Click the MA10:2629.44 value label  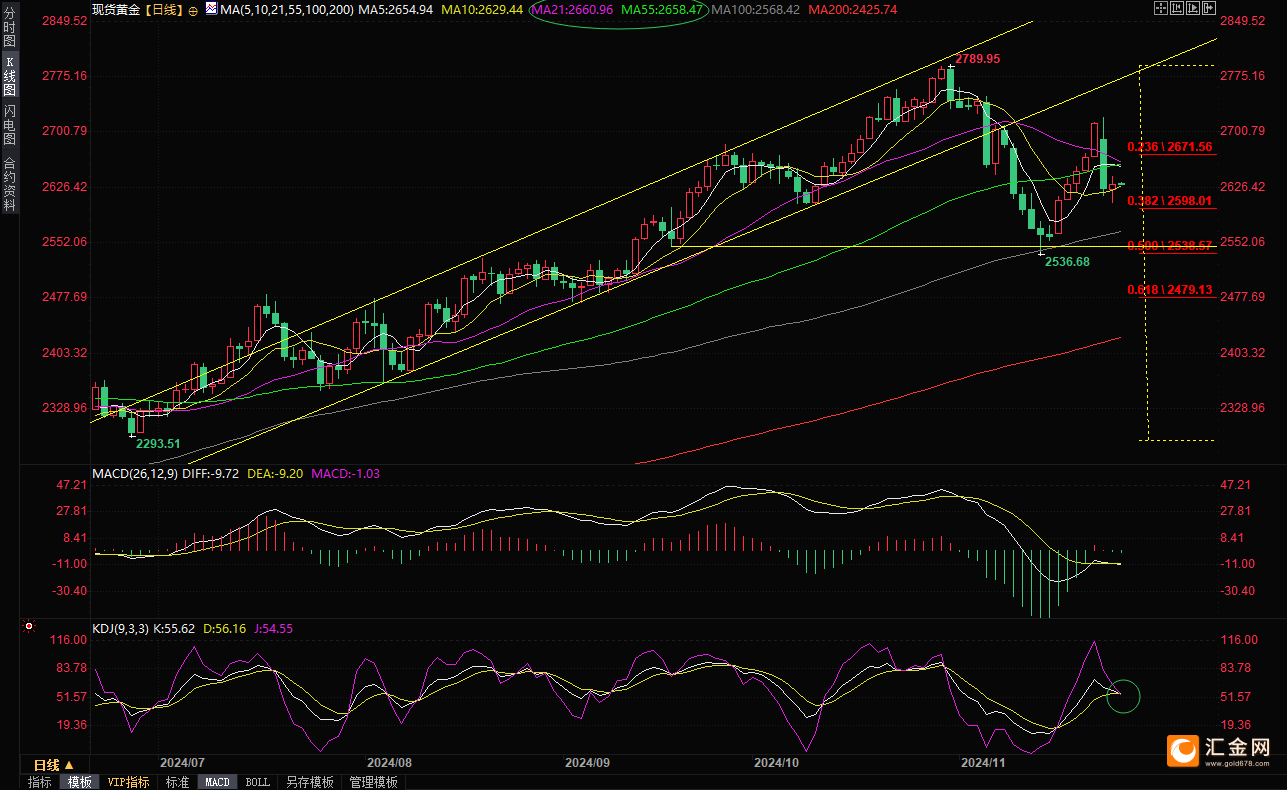483,9
